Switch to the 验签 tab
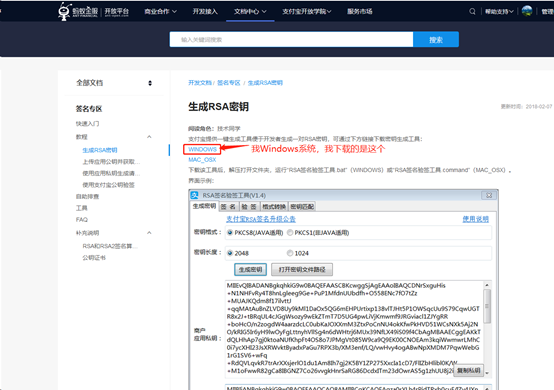 tap(249, 207)
